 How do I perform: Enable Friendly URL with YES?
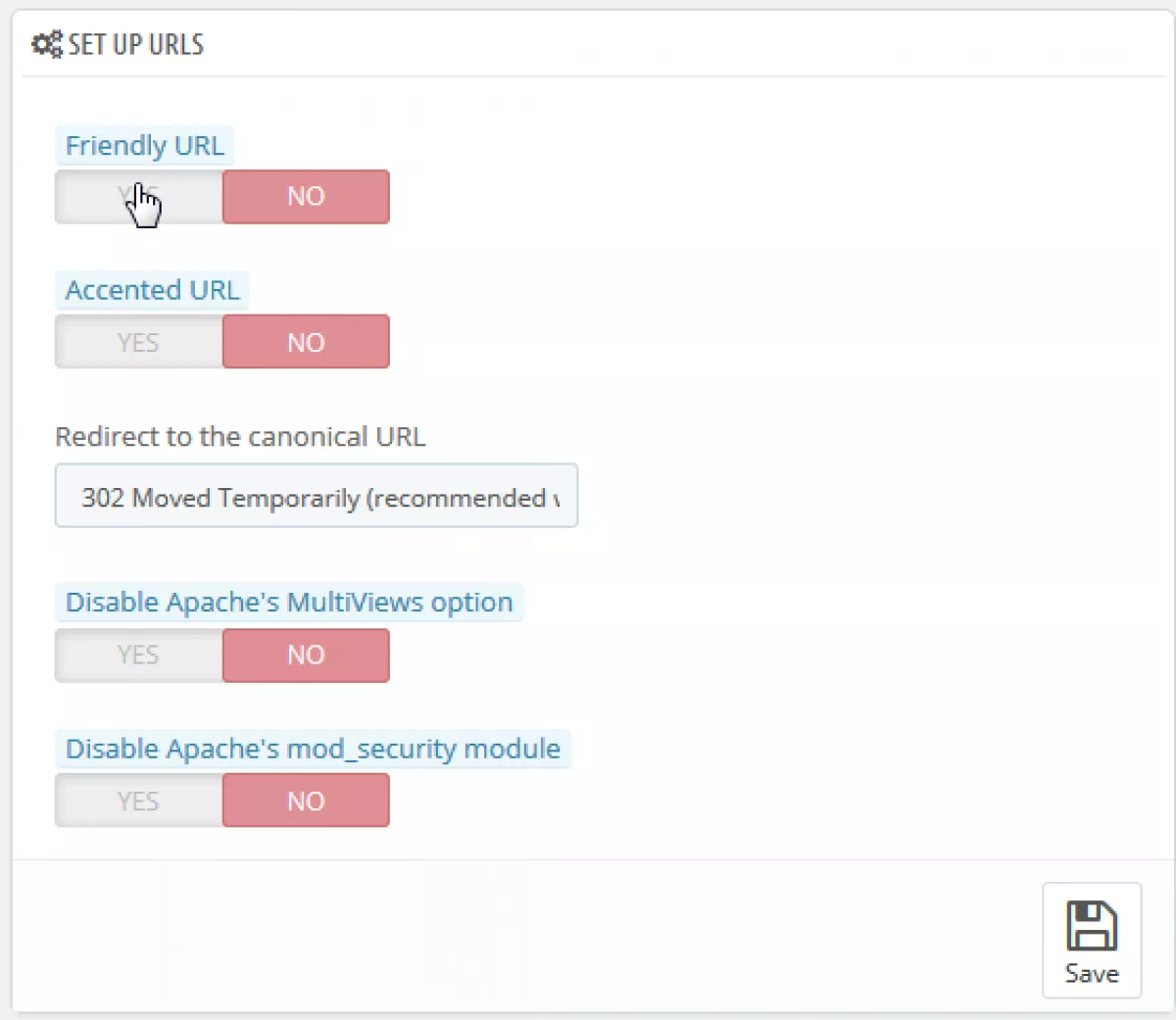pos(139,197)
